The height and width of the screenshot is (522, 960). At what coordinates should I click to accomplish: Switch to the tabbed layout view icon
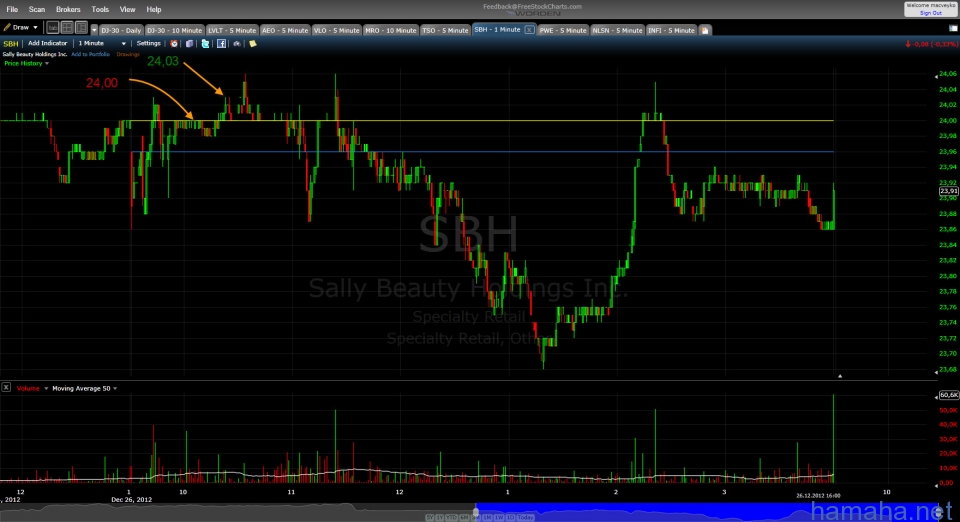click(53, 28)
